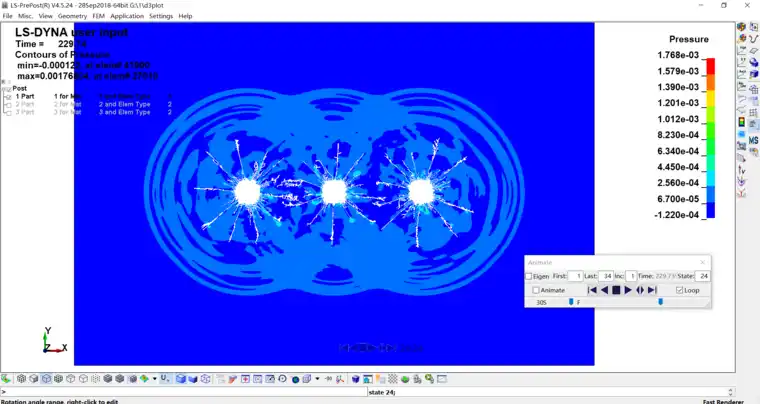Open the Settings menu
The height and width of the screenshot is (404, 760).
click(161, 16)
